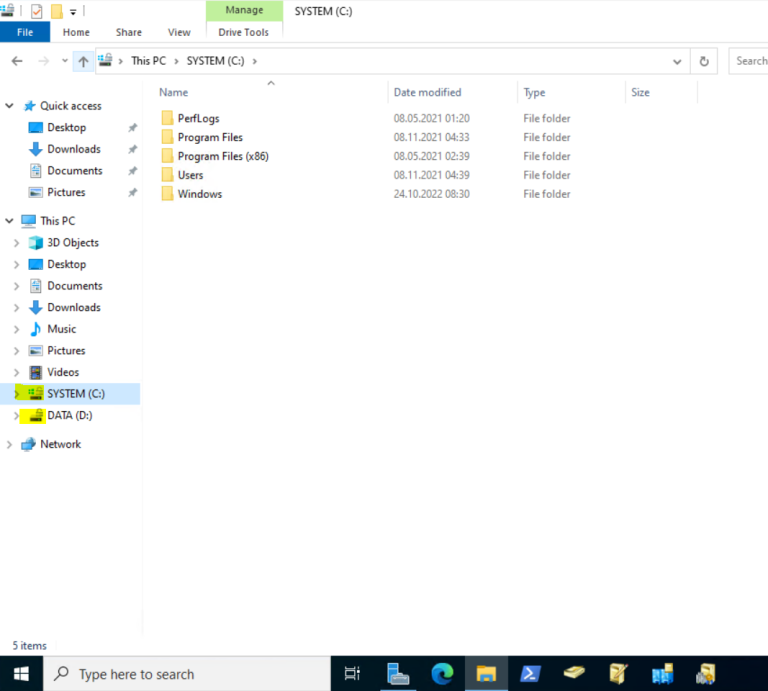Viewport: 768px width, 691px height.
Task: Click the New folder quick access icon
Action: [x=57, y=11]
